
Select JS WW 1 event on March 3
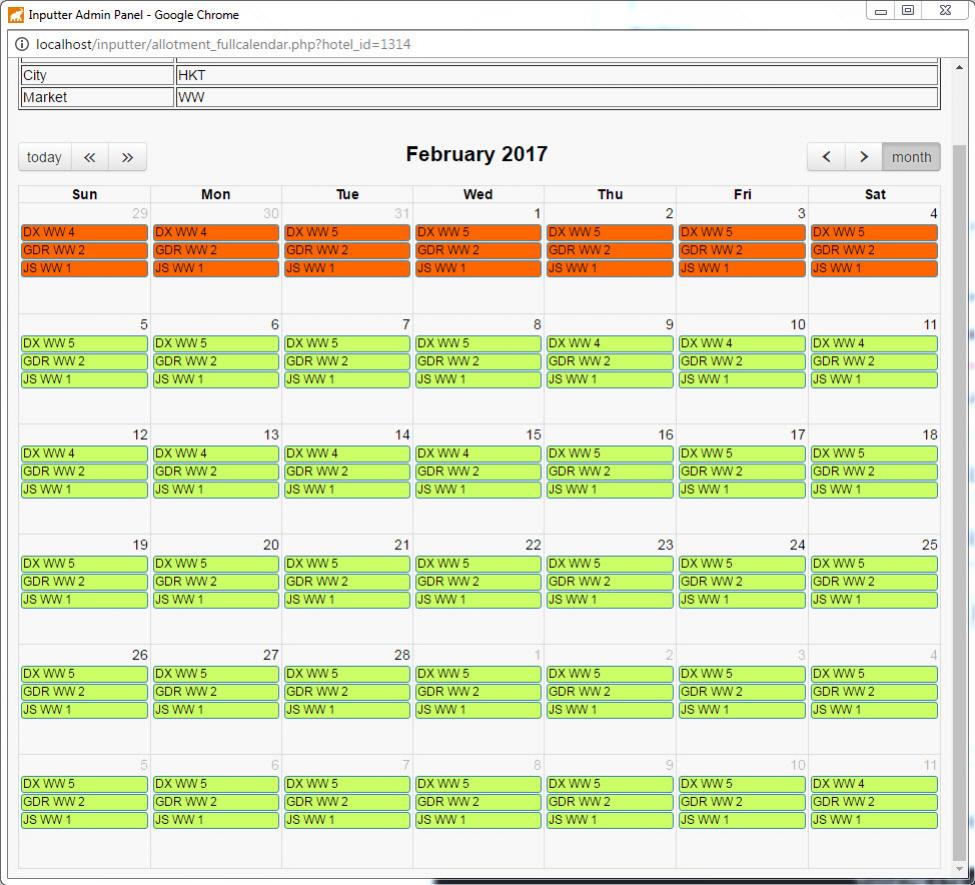click(742, 710)
